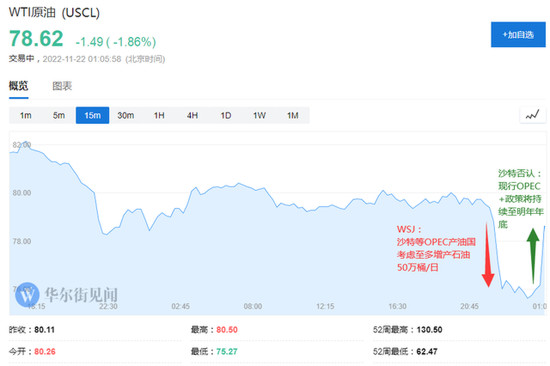Viewport: 550px width, 366px height.
Task: Open the 图表 tab
Action: click(62, 86)
